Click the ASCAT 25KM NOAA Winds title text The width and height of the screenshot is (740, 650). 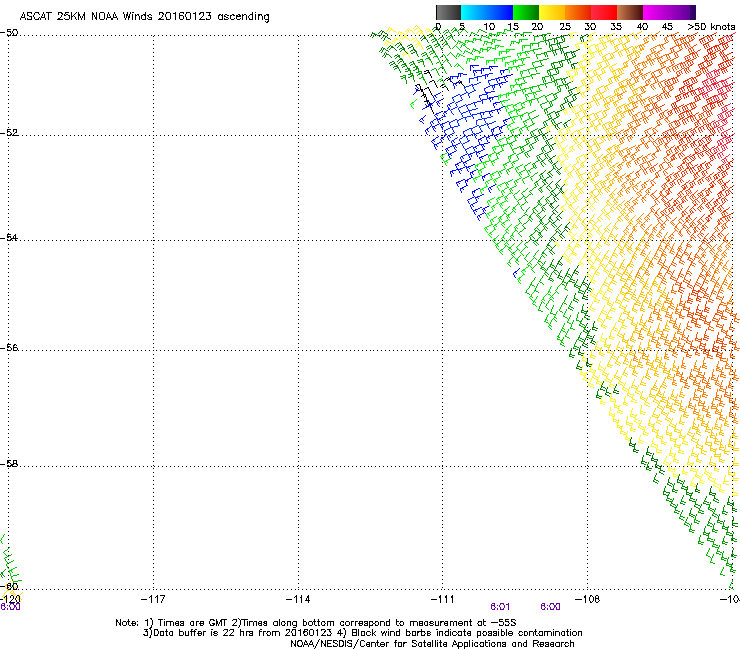point(144,17)
